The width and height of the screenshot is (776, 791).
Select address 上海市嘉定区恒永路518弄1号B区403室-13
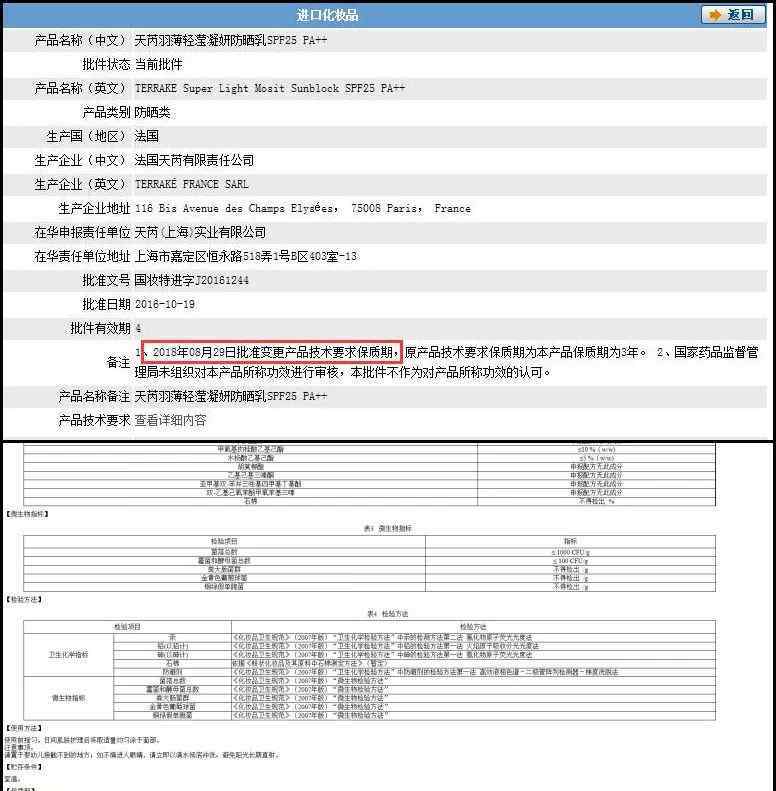coord(246,256)
